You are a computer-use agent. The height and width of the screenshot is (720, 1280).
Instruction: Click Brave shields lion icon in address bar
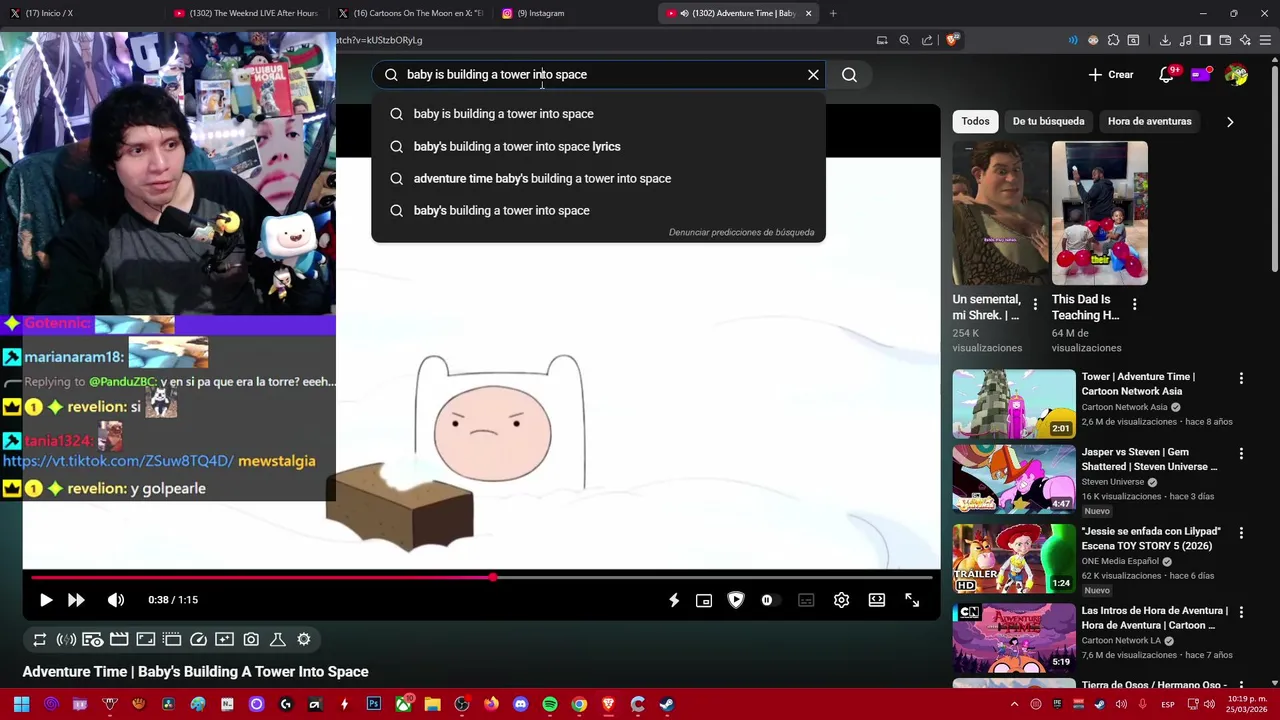coord(952,40)
